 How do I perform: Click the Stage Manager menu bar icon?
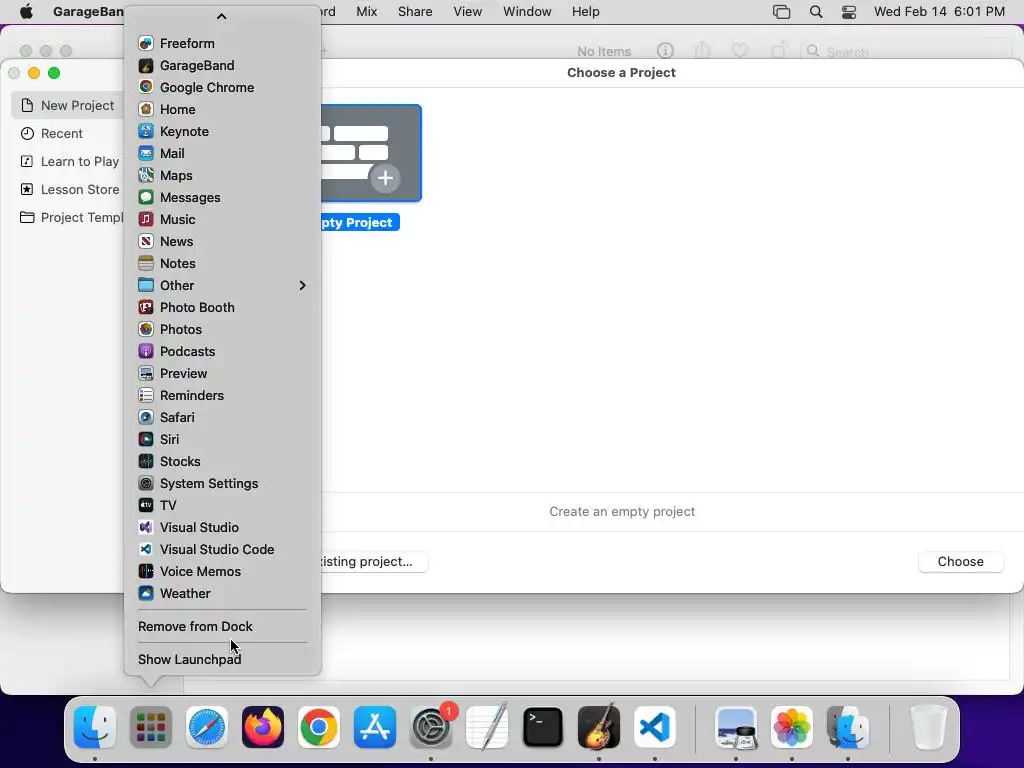781,12
